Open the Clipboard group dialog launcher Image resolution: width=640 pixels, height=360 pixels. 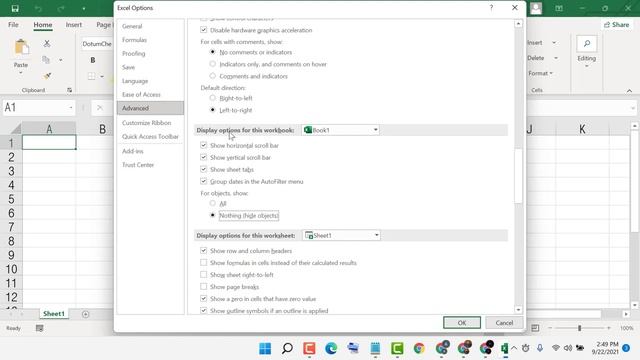69,90
